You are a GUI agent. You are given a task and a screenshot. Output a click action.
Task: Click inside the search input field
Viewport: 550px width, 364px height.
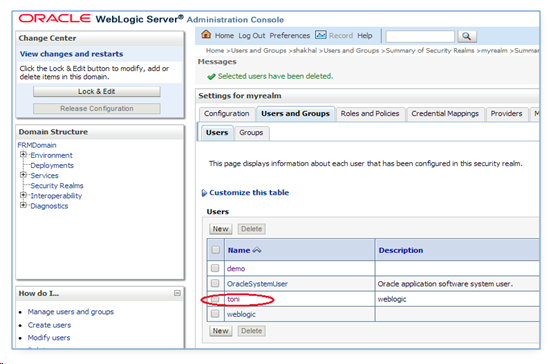420,36
